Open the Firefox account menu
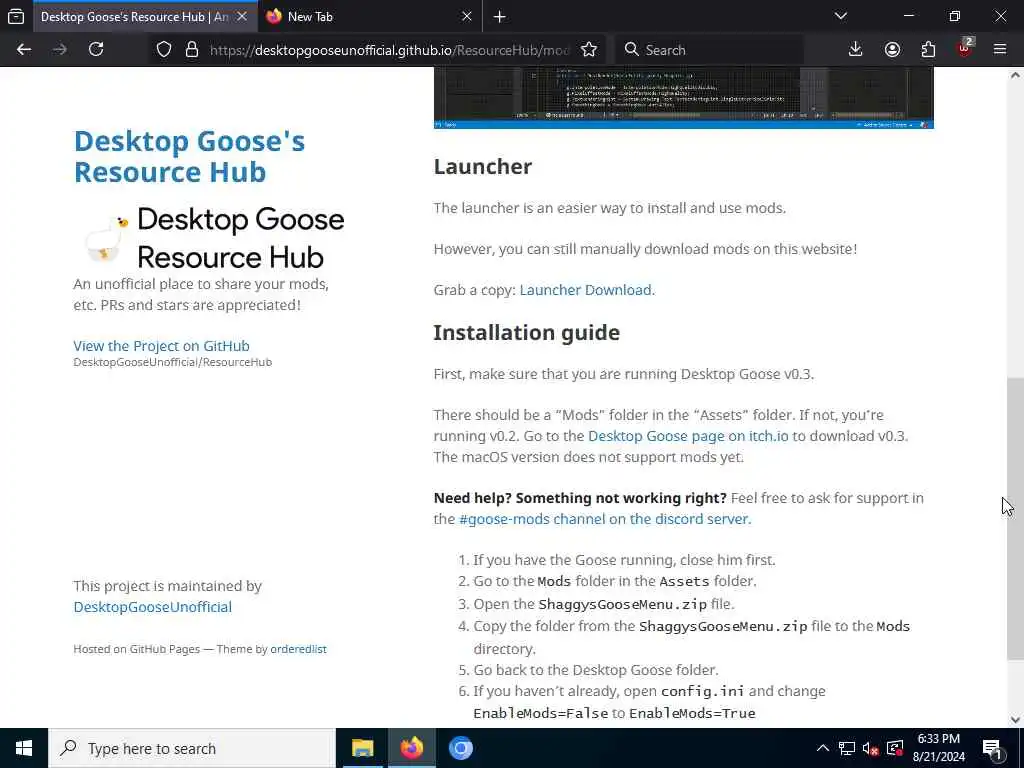Image resolution: width=1024 pixels, height=768 pixels. coord(892,50)
